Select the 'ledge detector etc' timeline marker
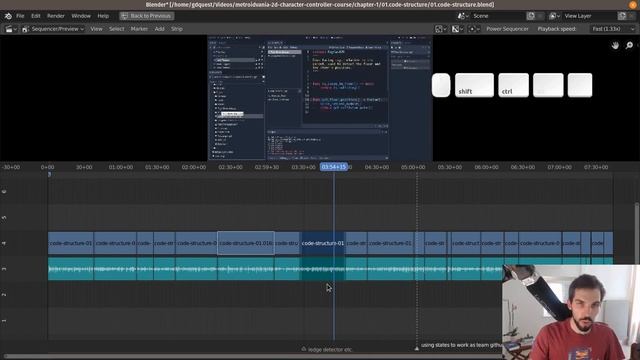This screenshot has width=640, height=360. coord(327,349)
